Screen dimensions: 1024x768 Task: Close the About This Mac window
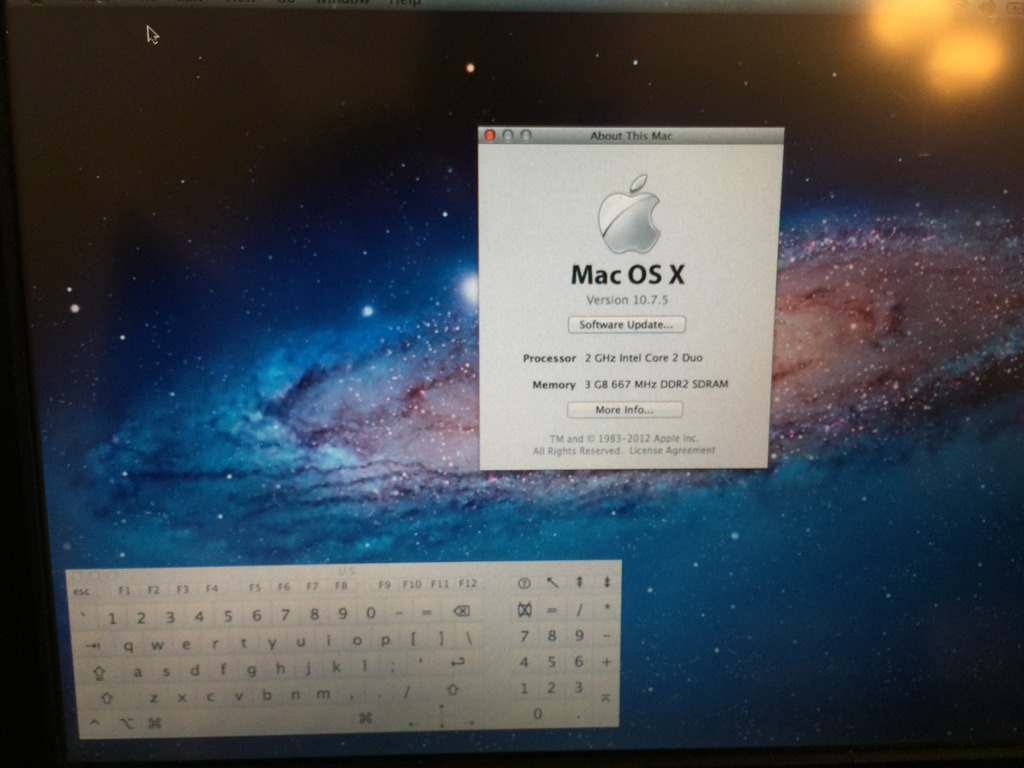(489, 135)
